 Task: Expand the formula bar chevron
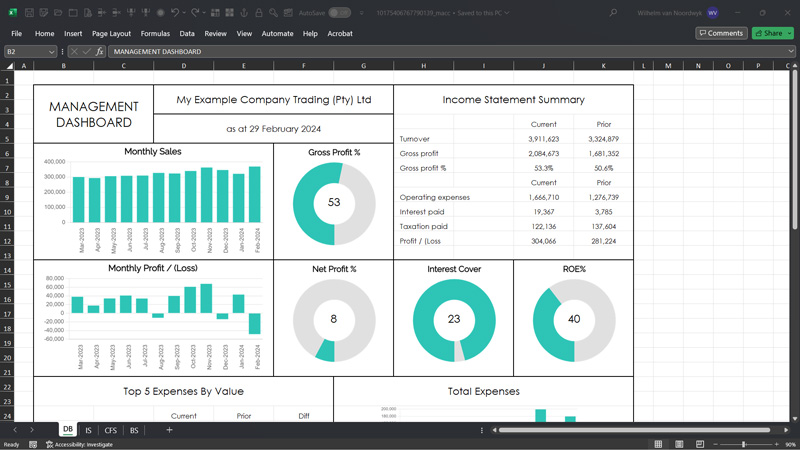click(791, 52)
